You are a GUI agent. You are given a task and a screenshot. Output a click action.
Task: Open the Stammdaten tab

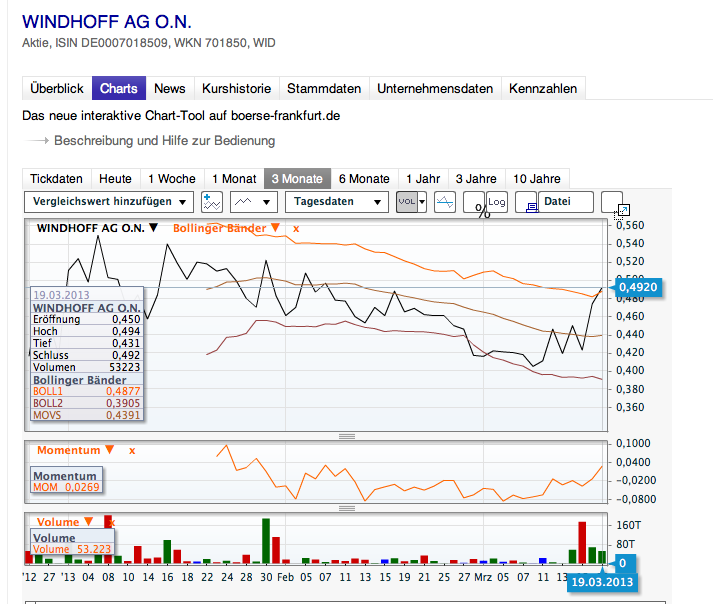324,88
